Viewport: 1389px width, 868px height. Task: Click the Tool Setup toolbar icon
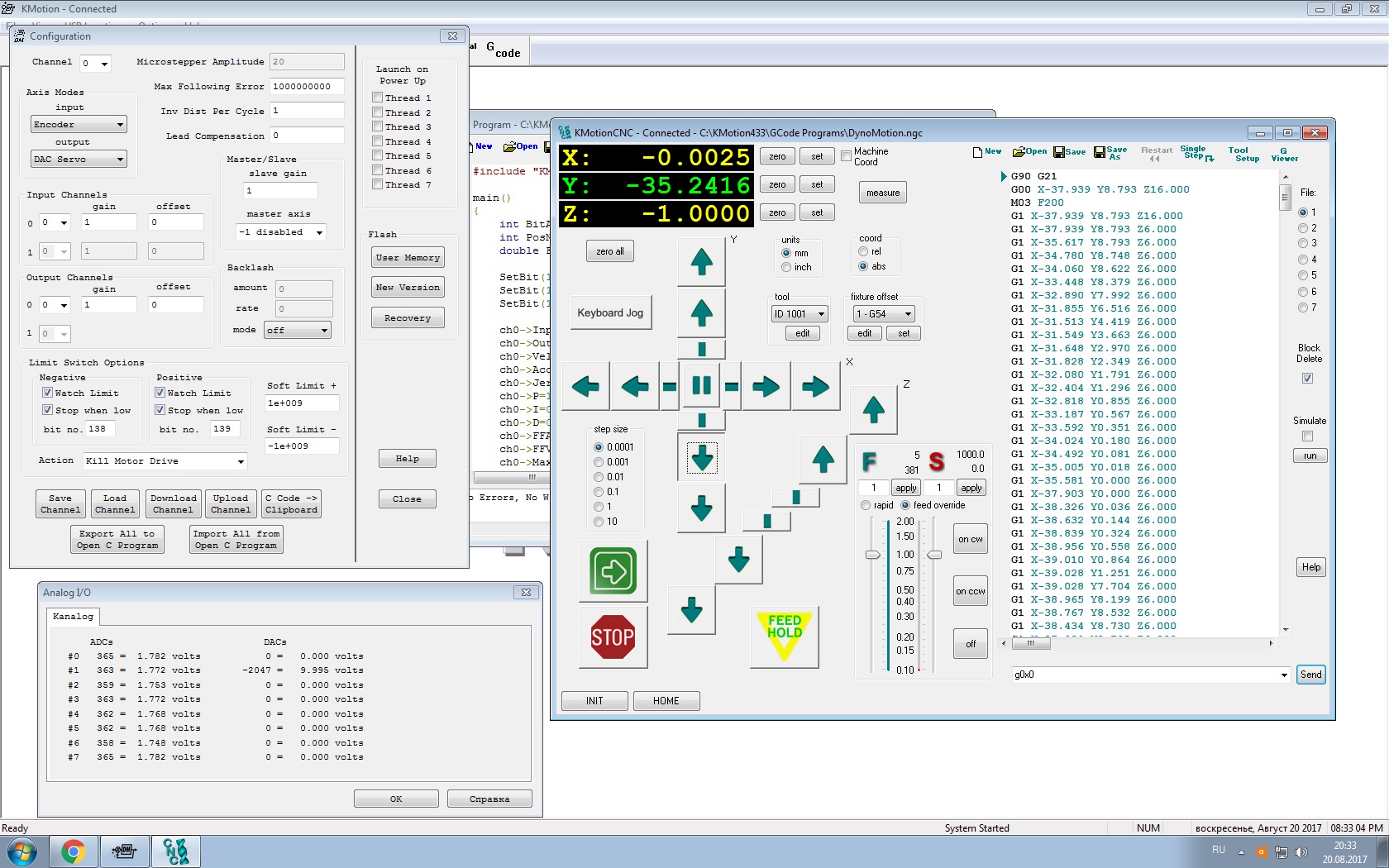pos(1243,155)
